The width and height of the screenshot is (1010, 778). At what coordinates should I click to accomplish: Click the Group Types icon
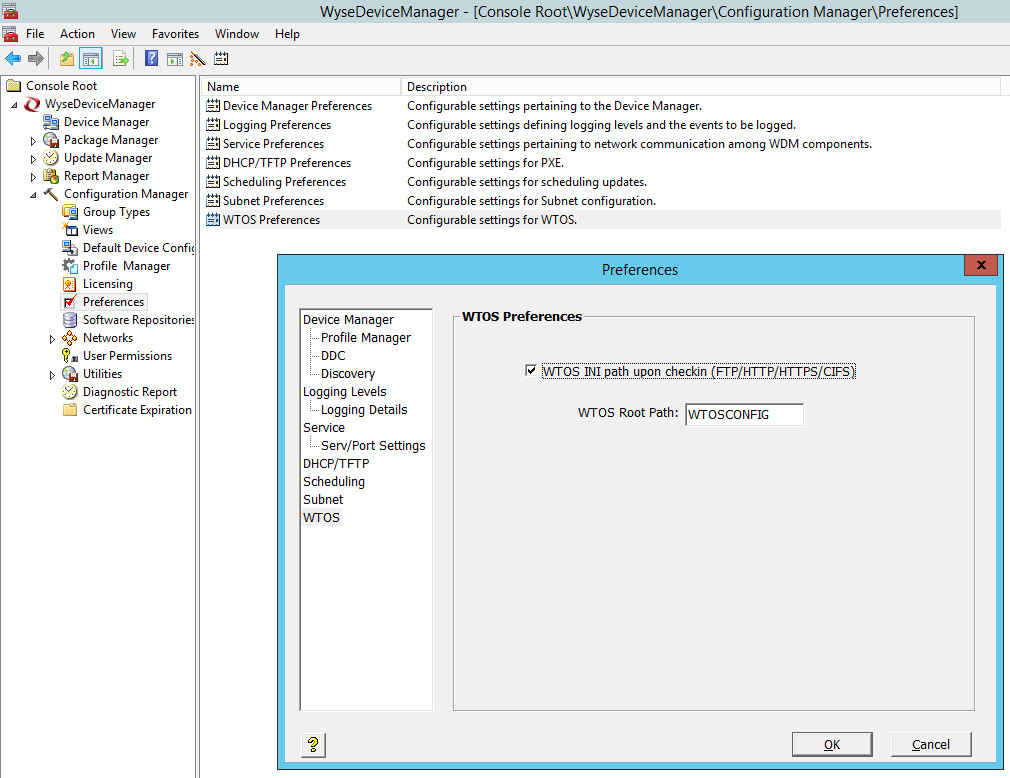coord(70,212)
